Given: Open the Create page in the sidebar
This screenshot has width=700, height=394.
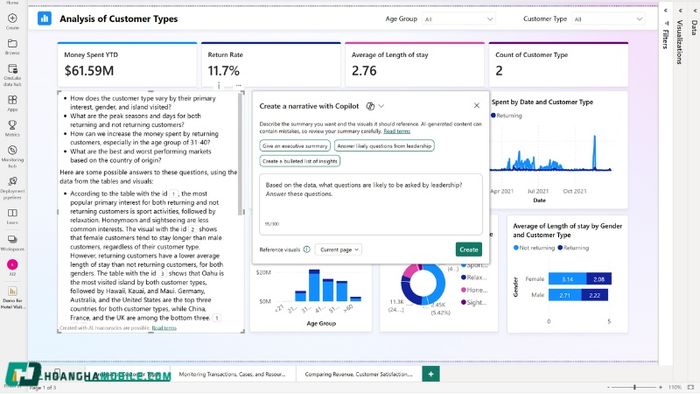Looking at the screenshot, I should (12, 21).
